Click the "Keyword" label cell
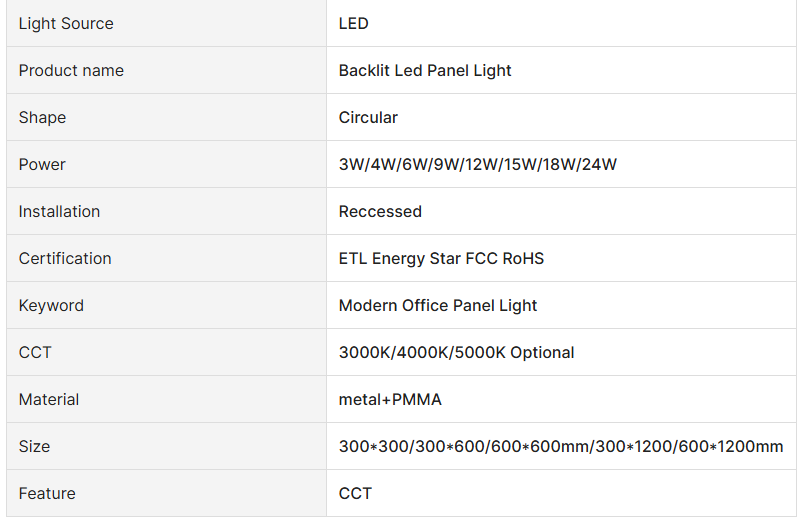The height and width of the screenshot is (524, 805). [51, 305]
